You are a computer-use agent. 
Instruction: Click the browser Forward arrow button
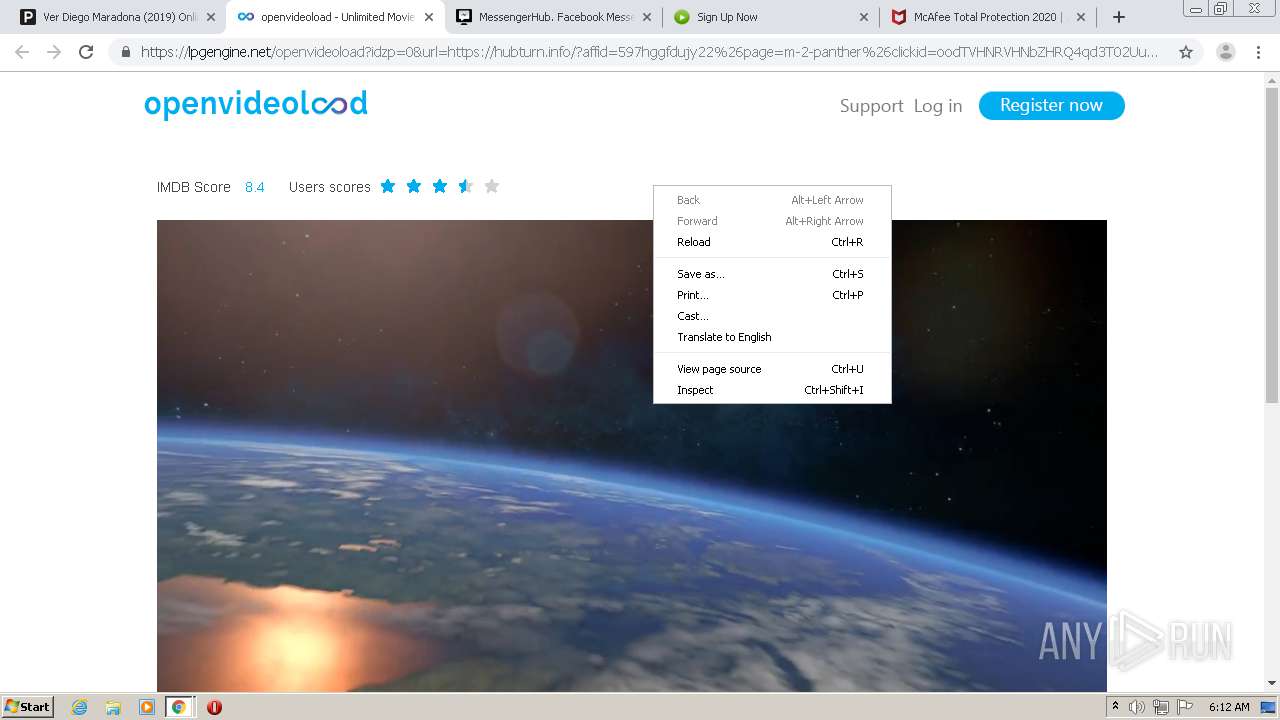point(54,52)
